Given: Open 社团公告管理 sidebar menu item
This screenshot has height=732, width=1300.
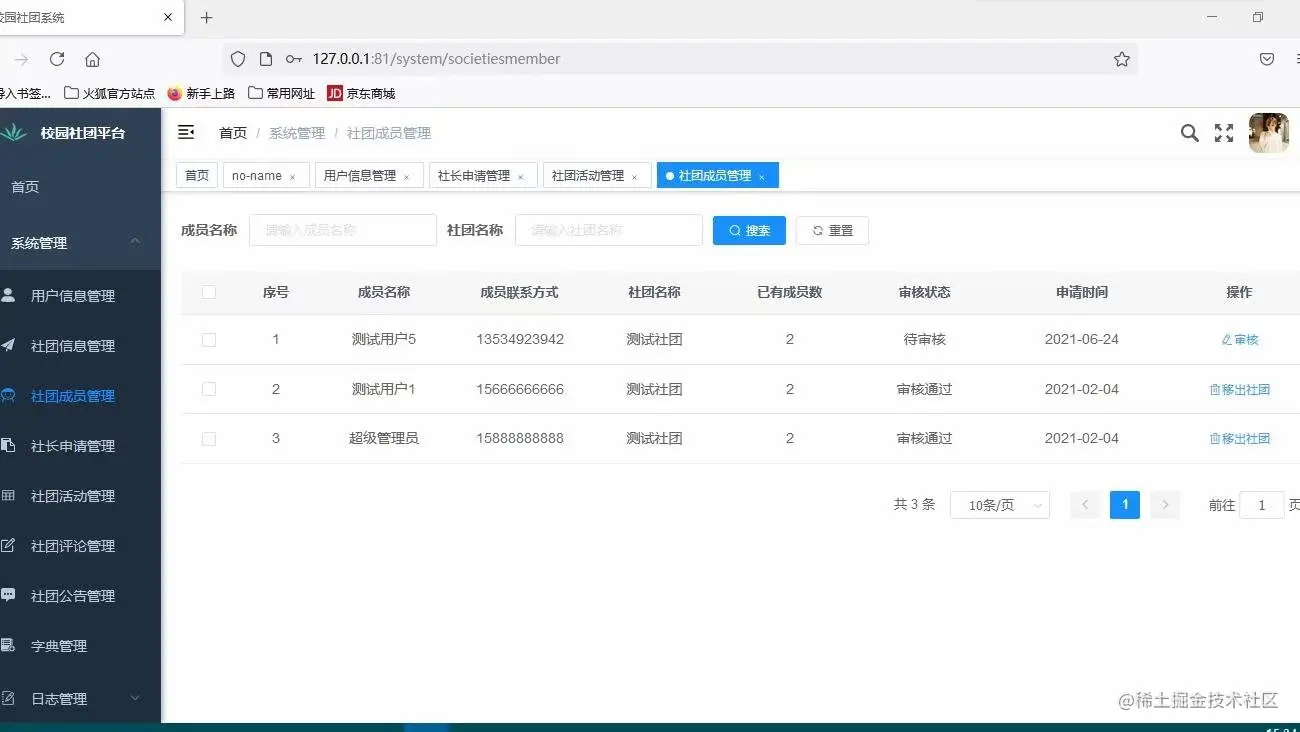Looking at the screenshot, I should point(80,596).
